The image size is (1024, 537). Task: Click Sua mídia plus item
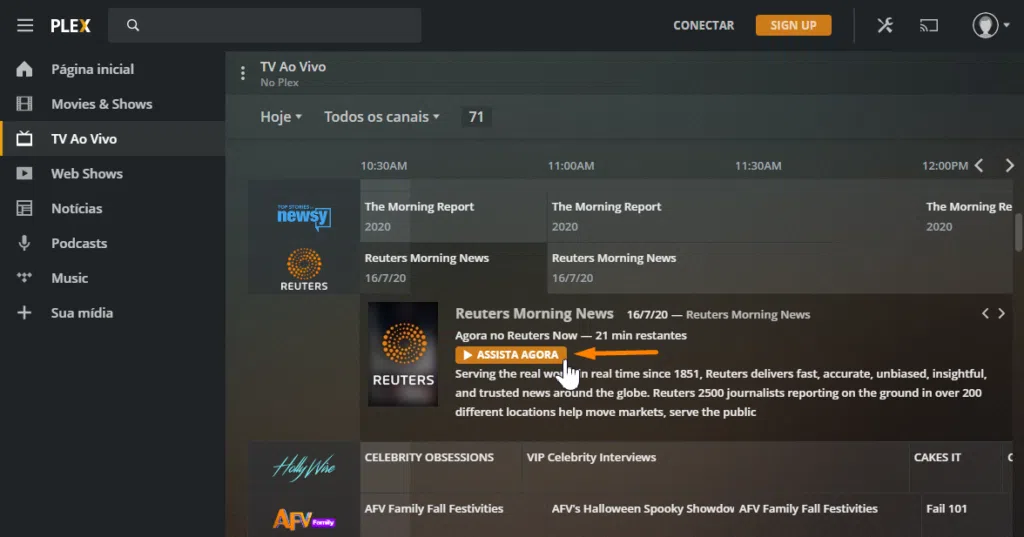tap(81, 313)
